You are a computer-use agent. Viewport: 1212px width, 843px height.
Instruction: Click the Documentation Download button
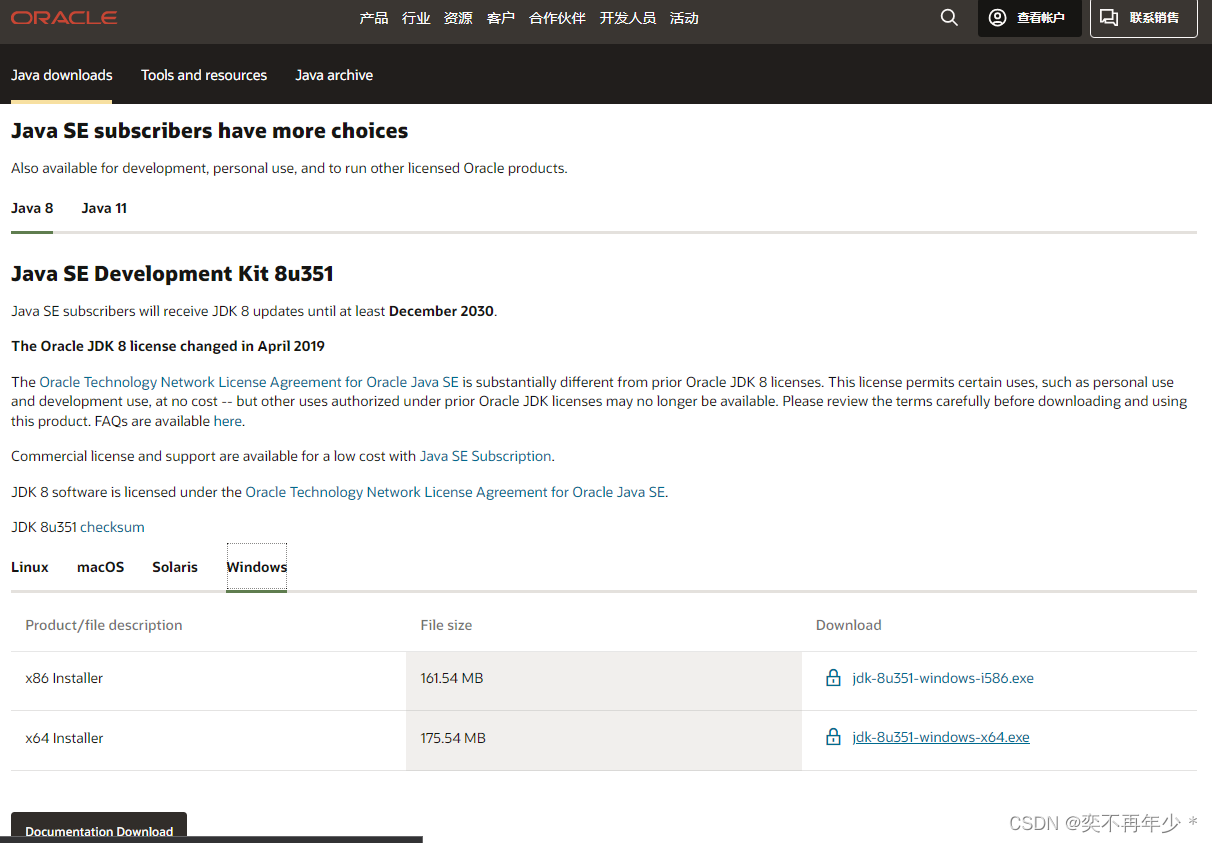(x=99, y=828)
